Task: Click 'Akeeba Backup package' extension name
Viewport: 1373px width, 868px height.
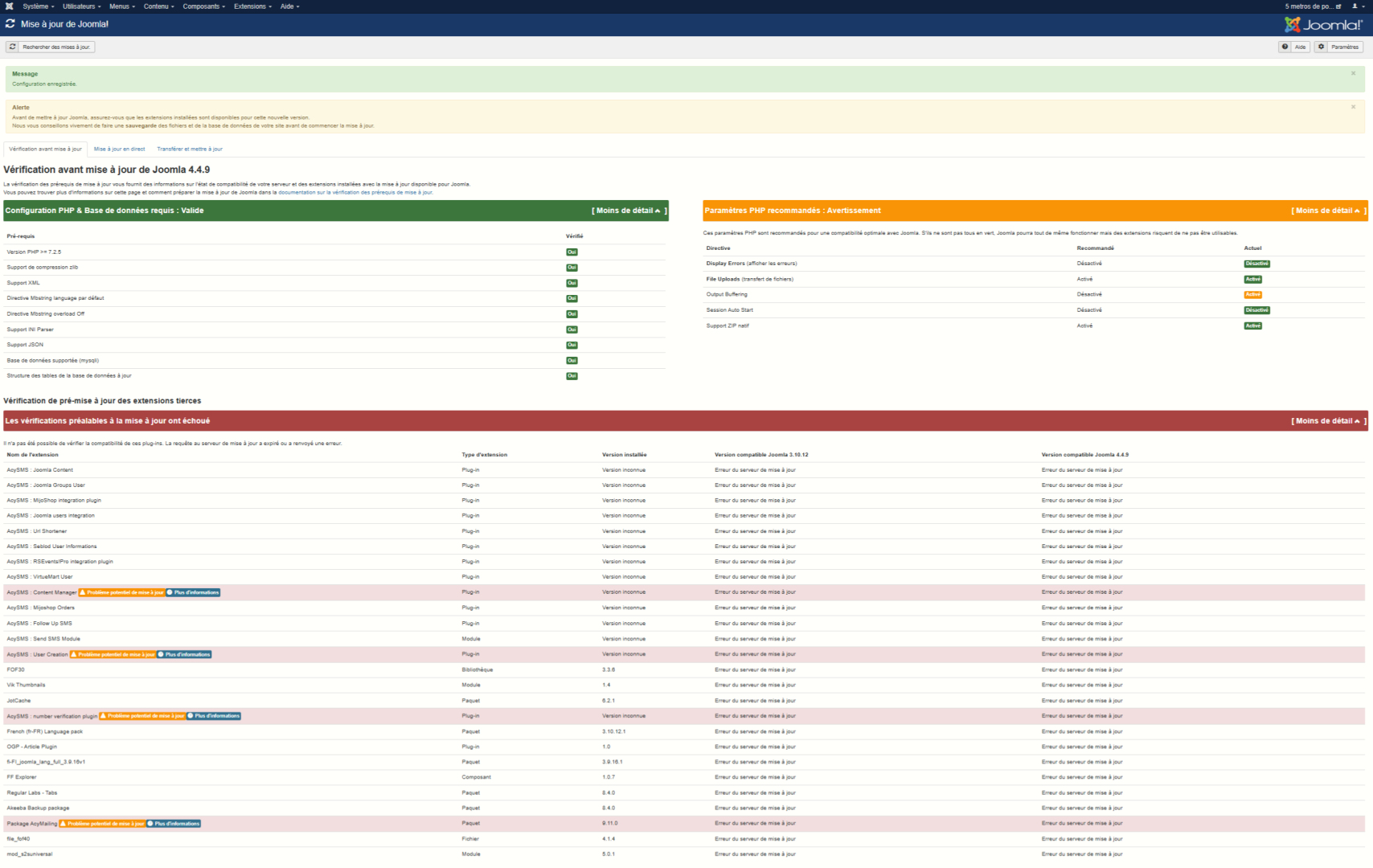Action: [38, 809]
